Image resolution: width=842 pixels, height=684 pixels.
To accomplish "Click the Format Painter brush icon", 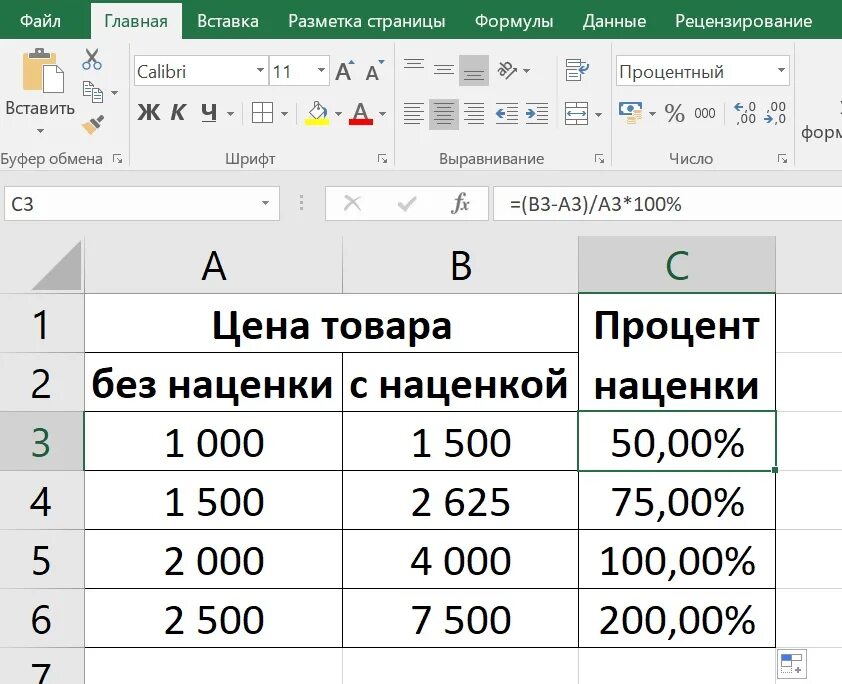I will pyautogui.click(x=93, y=125).
